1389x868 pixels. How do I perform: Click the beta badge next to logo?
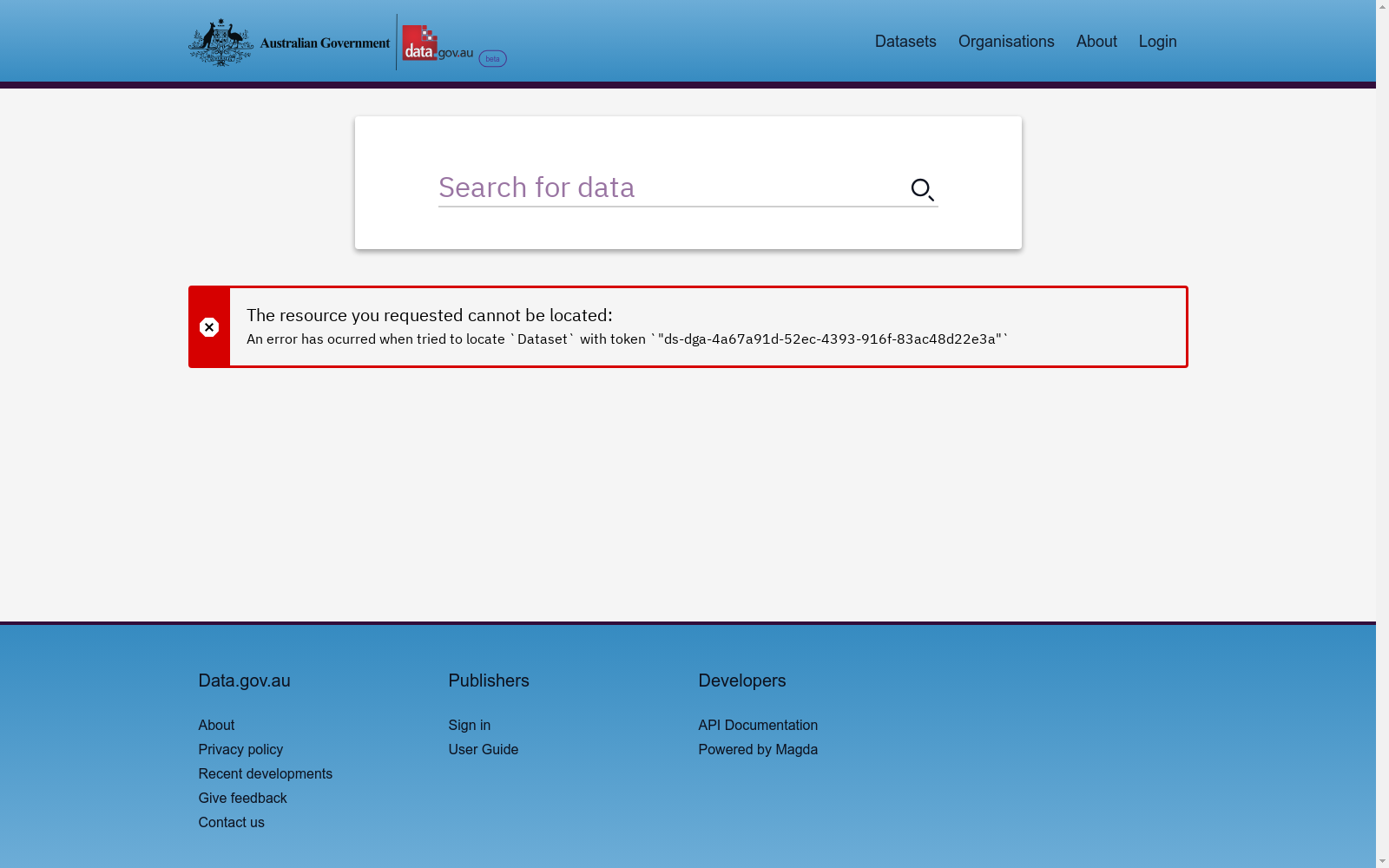(492, 59)
